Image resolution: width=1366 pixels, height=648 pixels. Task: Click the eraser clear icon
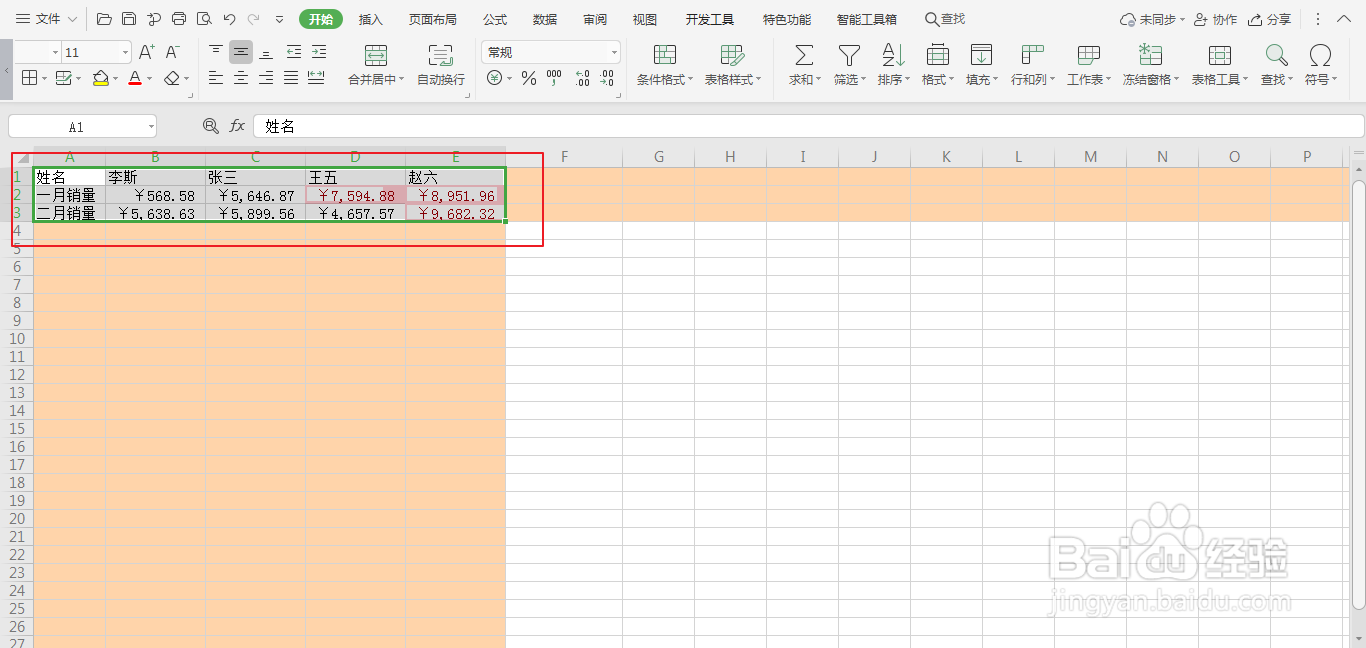tap(172, 78)
